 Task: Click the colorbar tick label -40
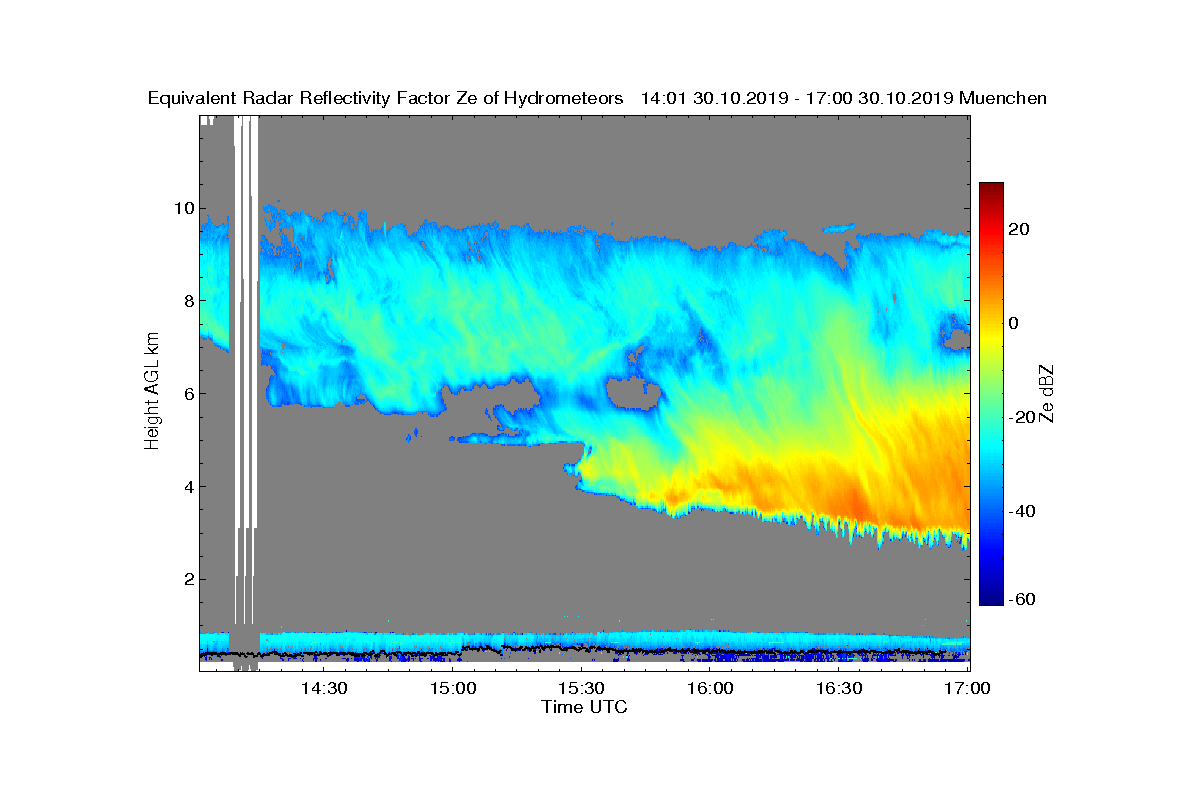[x=1022, y=511]
